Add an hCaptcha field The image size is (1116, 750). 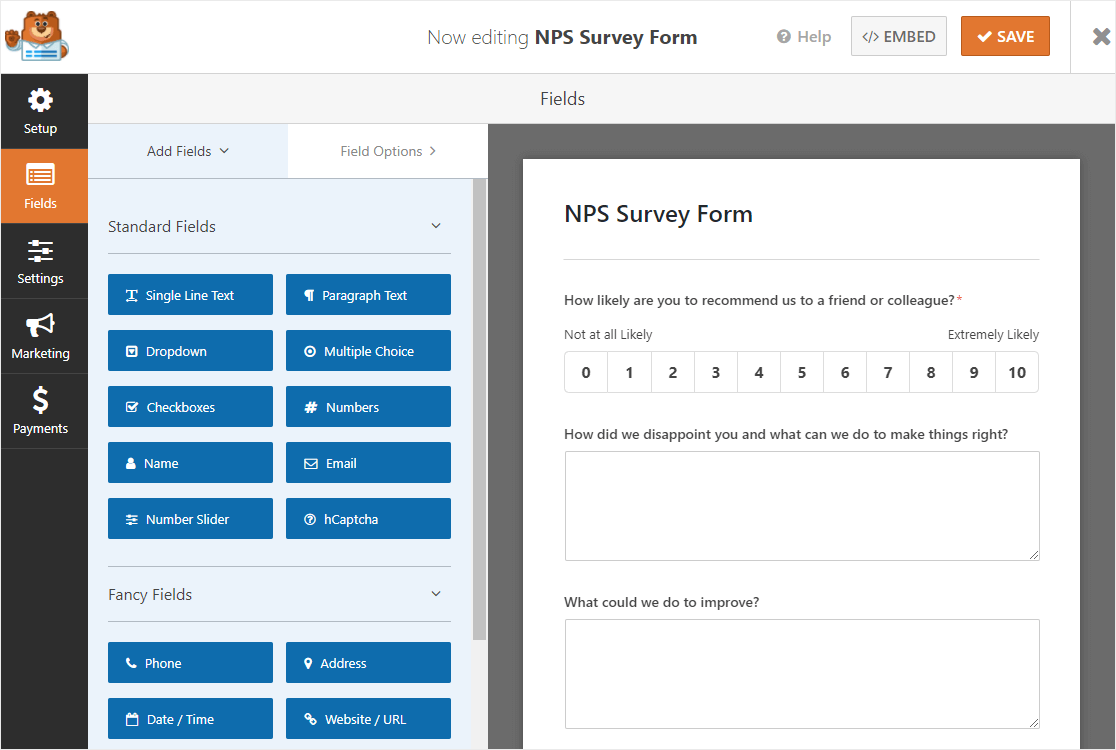[369, 519]
